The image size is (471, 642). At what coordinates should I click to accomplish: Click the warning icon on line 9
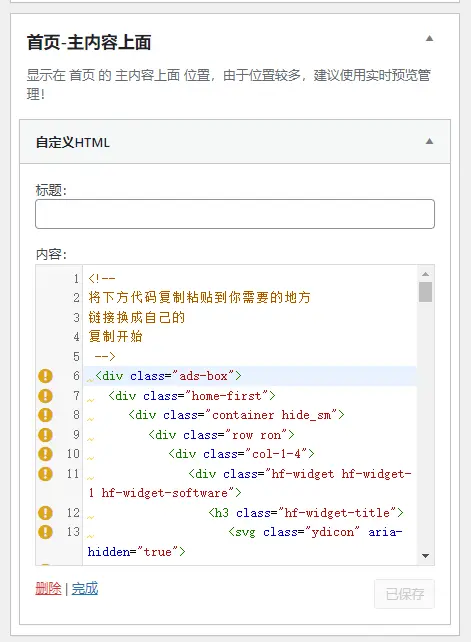[x=45, y=435]
